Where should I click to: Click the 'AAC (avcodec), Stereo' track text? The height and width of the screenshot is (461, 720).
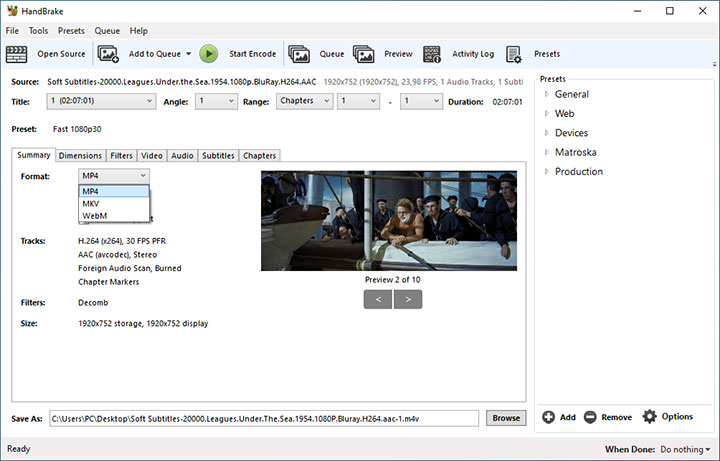coord(118,254)
